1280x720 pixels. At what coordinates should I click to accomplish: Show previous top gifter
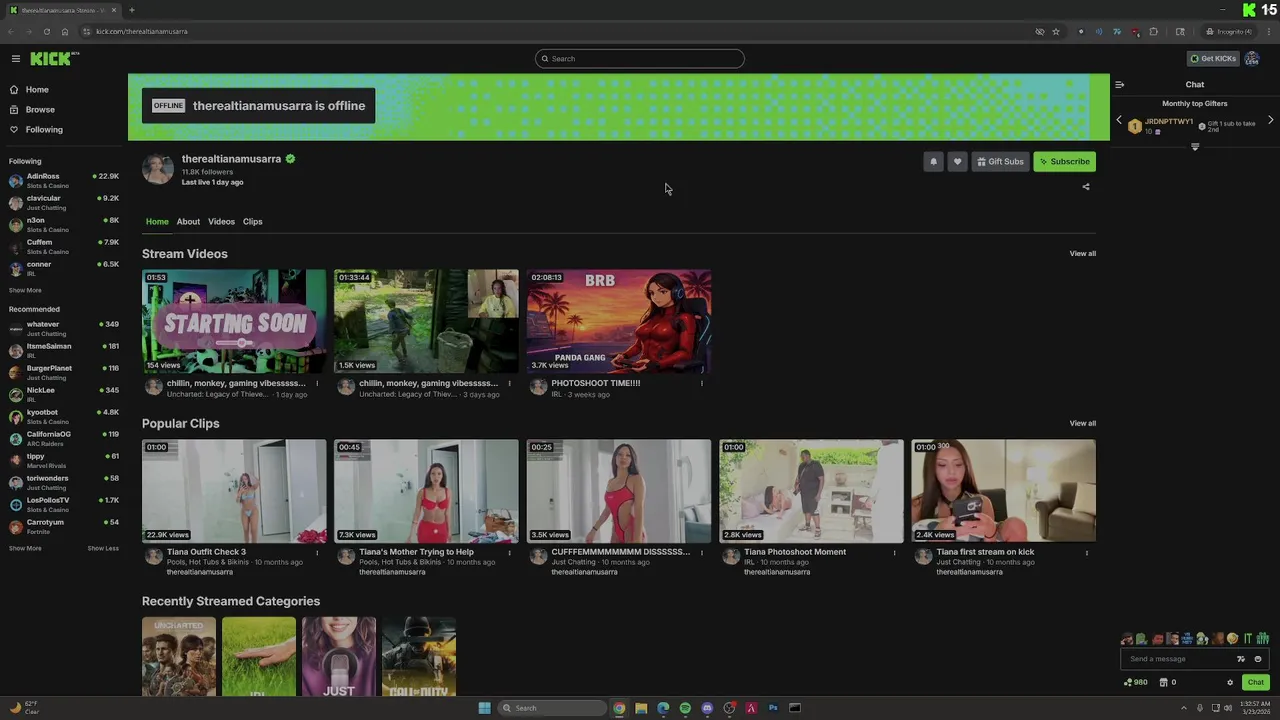click(x=1119, y=120)
